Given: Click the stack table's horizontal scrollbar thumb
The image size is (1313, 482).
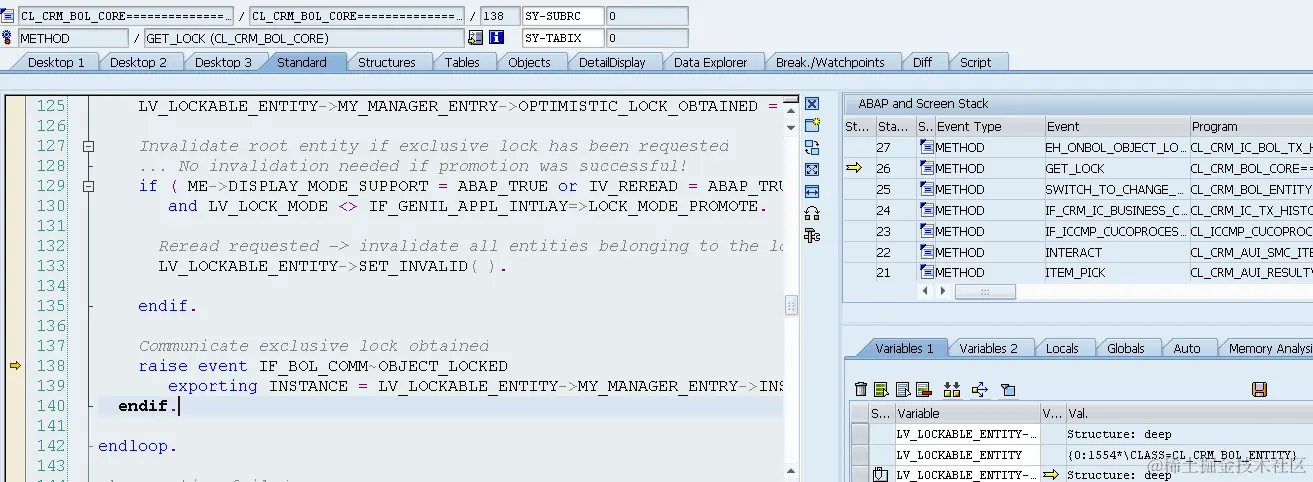Looking at the screenshot, I should [985, 292].
